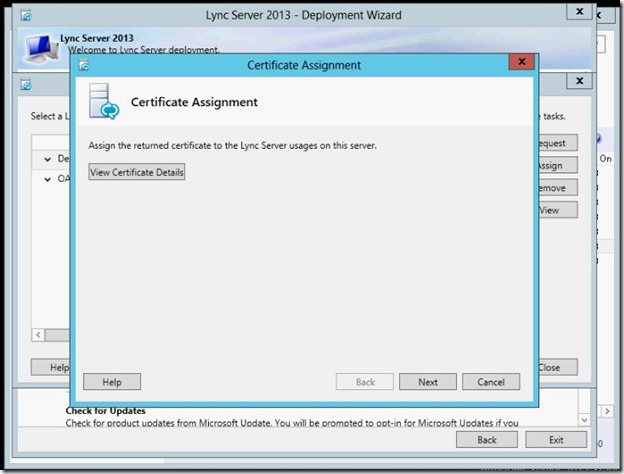Click View Certificate Details button
Screen dimensions: 624x474
(136, 172)
